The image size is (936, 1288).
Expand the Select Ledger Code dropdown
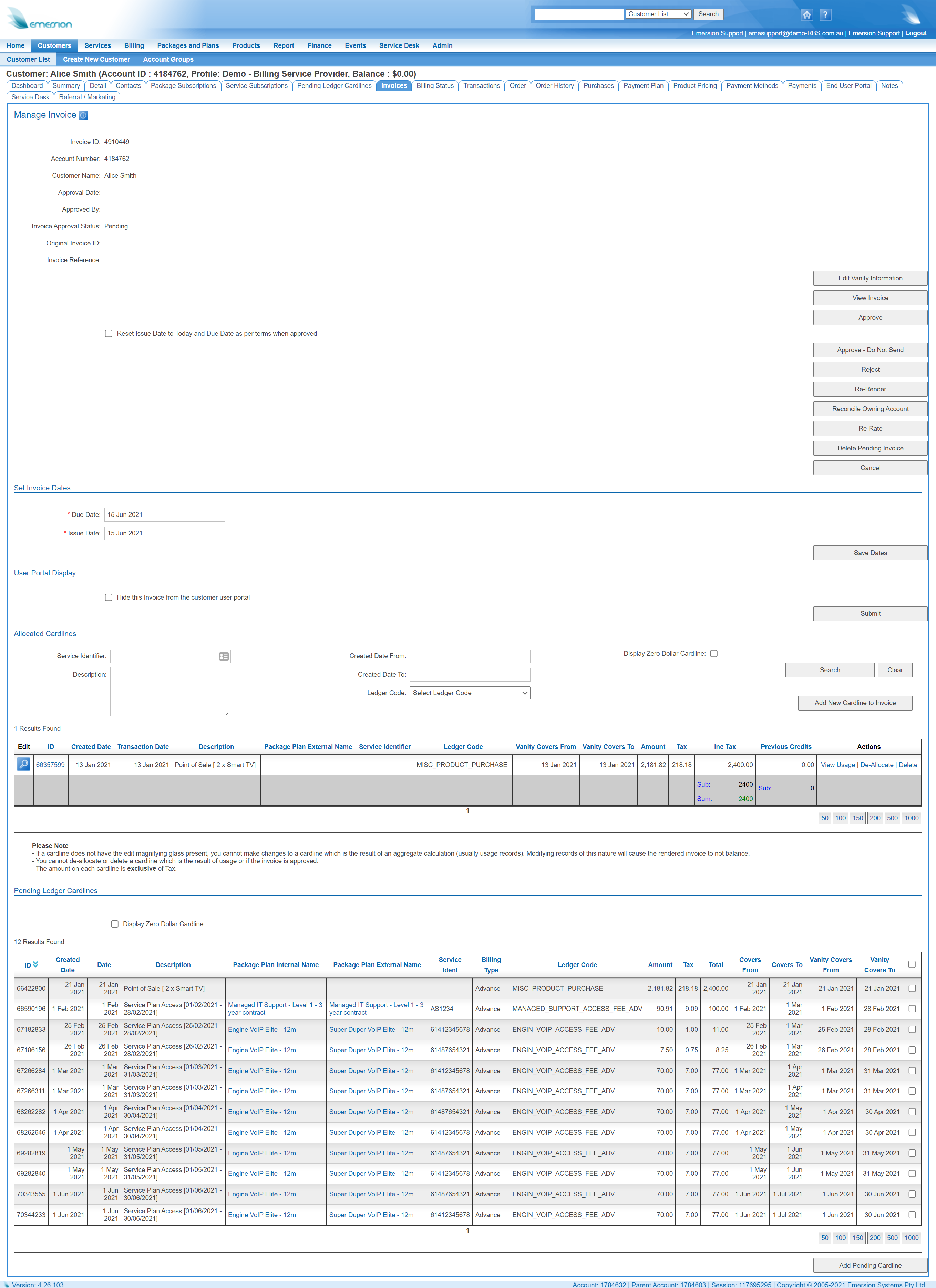point(470,693)
